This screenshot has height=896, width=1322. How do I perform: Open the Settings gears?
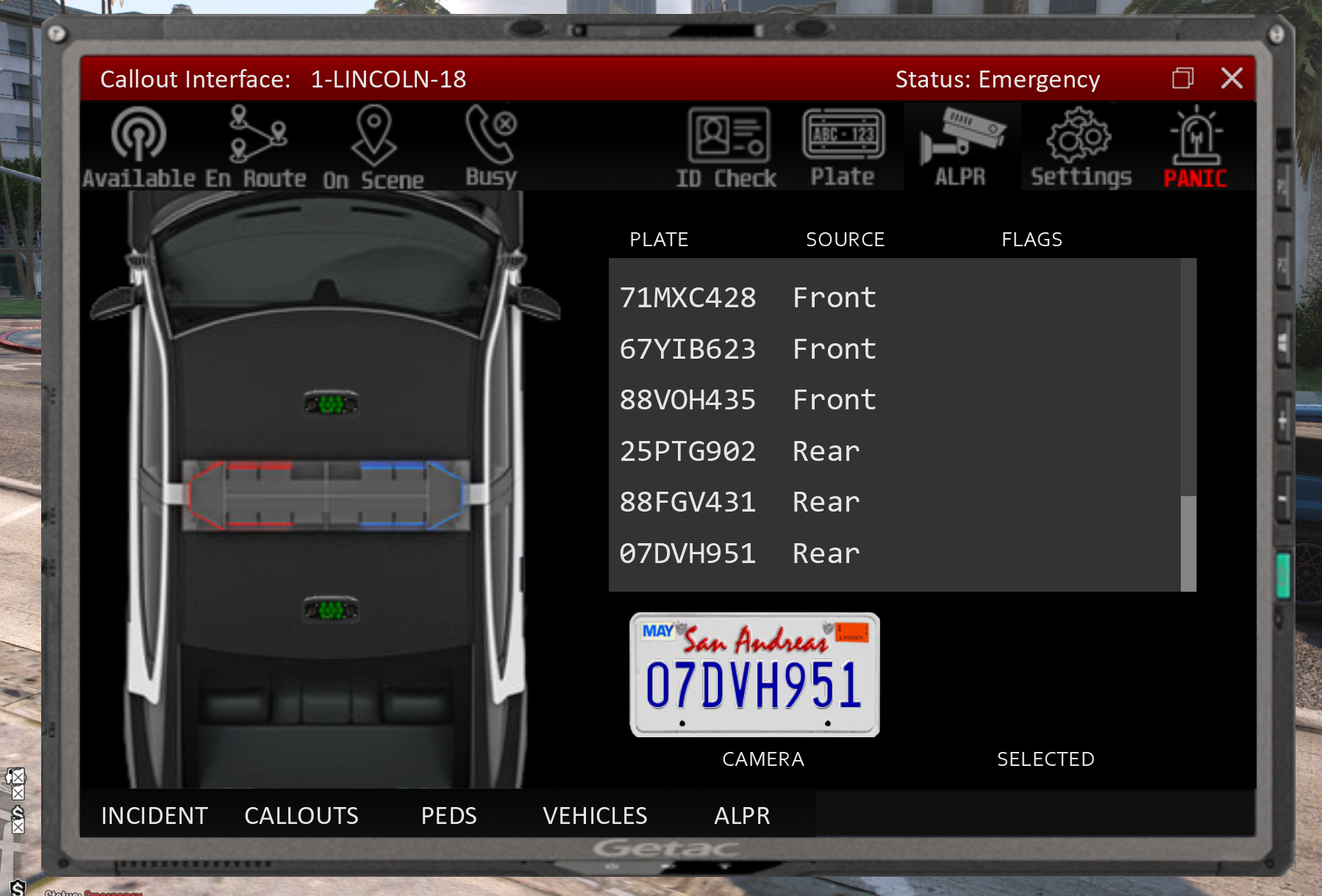1080,148
